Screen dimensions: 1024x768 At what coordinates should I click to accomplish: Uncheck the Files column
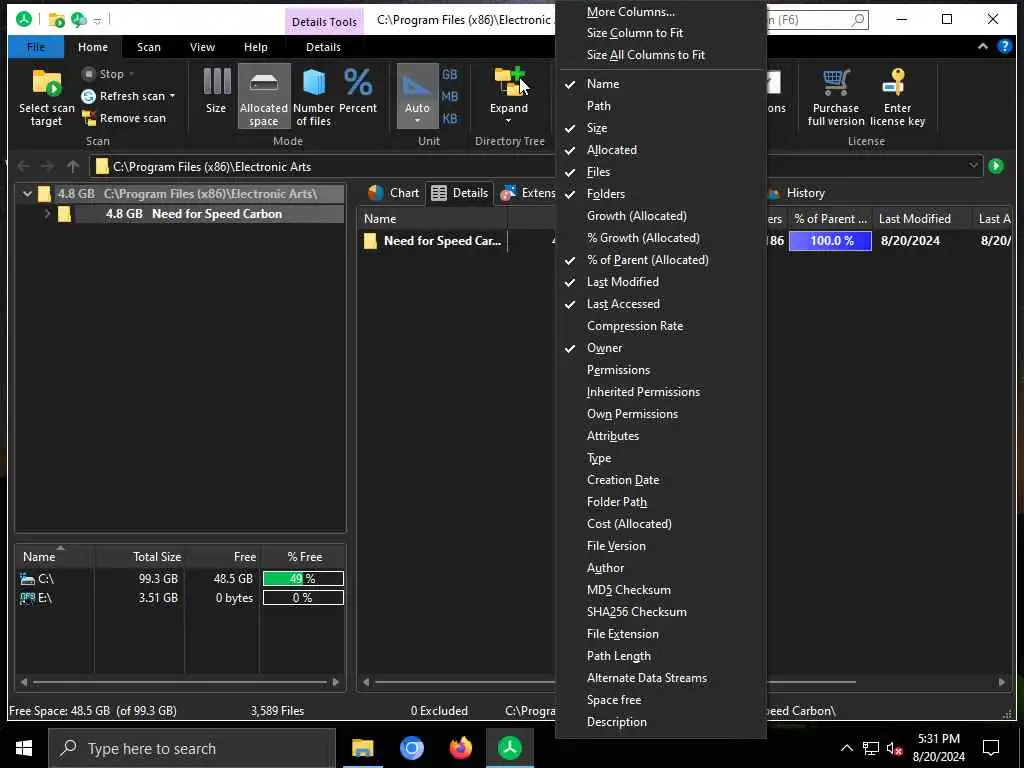(660, 172)
